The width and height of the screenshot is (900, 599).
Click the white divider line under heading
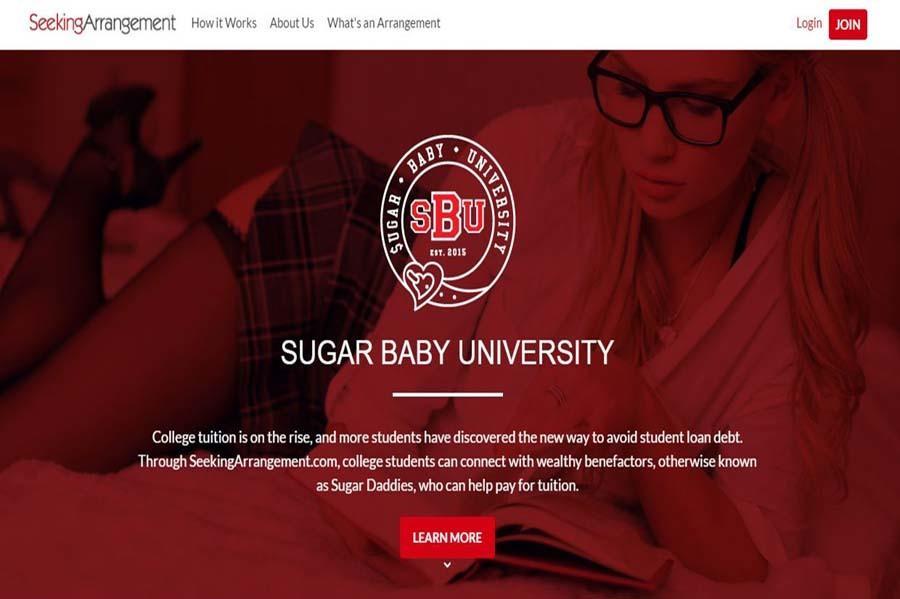(x=448, y=395)
